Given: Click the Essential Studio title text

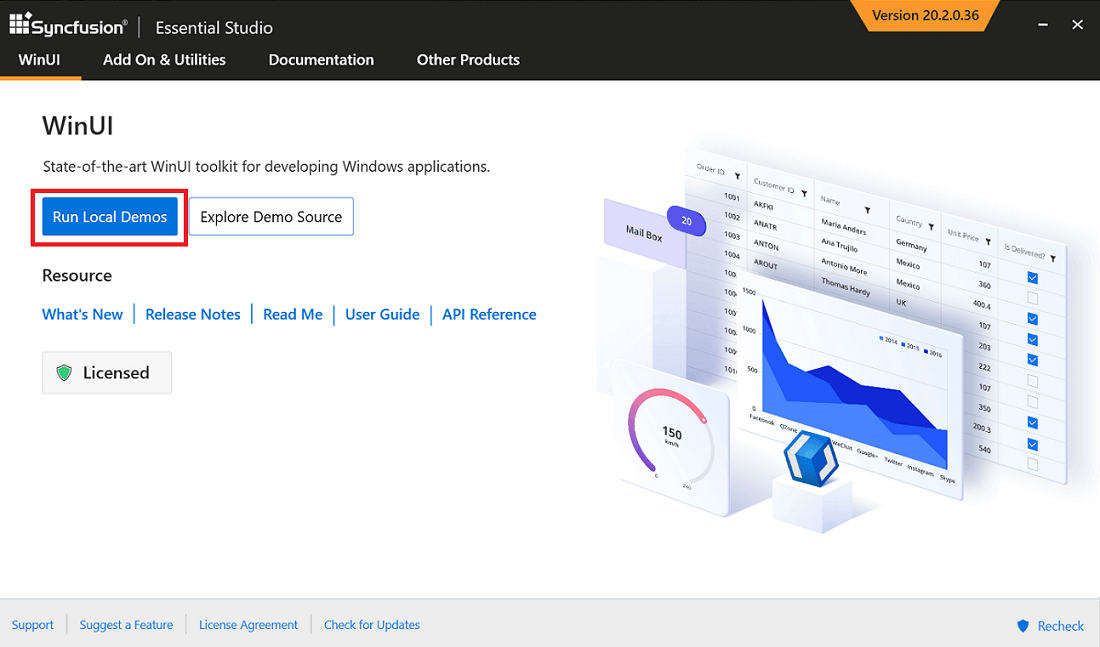Looking at the screenshot, I should pyautogui.click(x=214, y=27).
